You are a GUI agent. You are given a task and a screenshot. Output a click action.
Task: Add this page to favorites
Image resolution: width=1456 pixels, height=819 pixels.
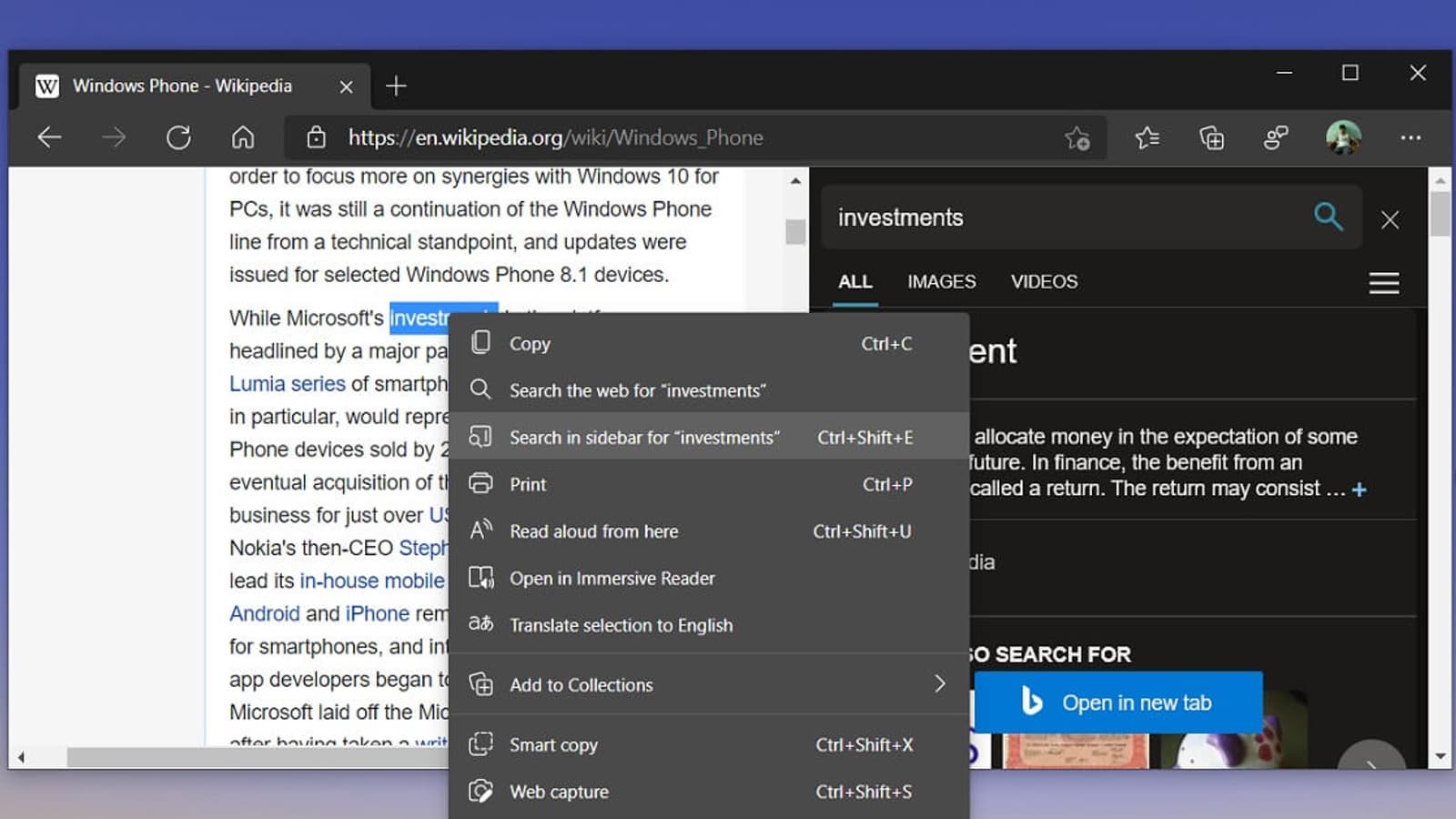tap(1077, 138)
